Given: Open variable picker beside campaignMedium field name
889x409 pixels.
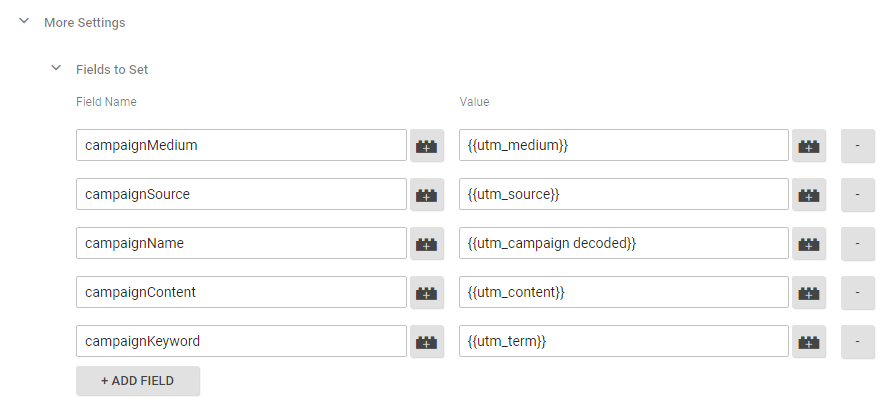Looking at the screenshot, I should (427, 145).
